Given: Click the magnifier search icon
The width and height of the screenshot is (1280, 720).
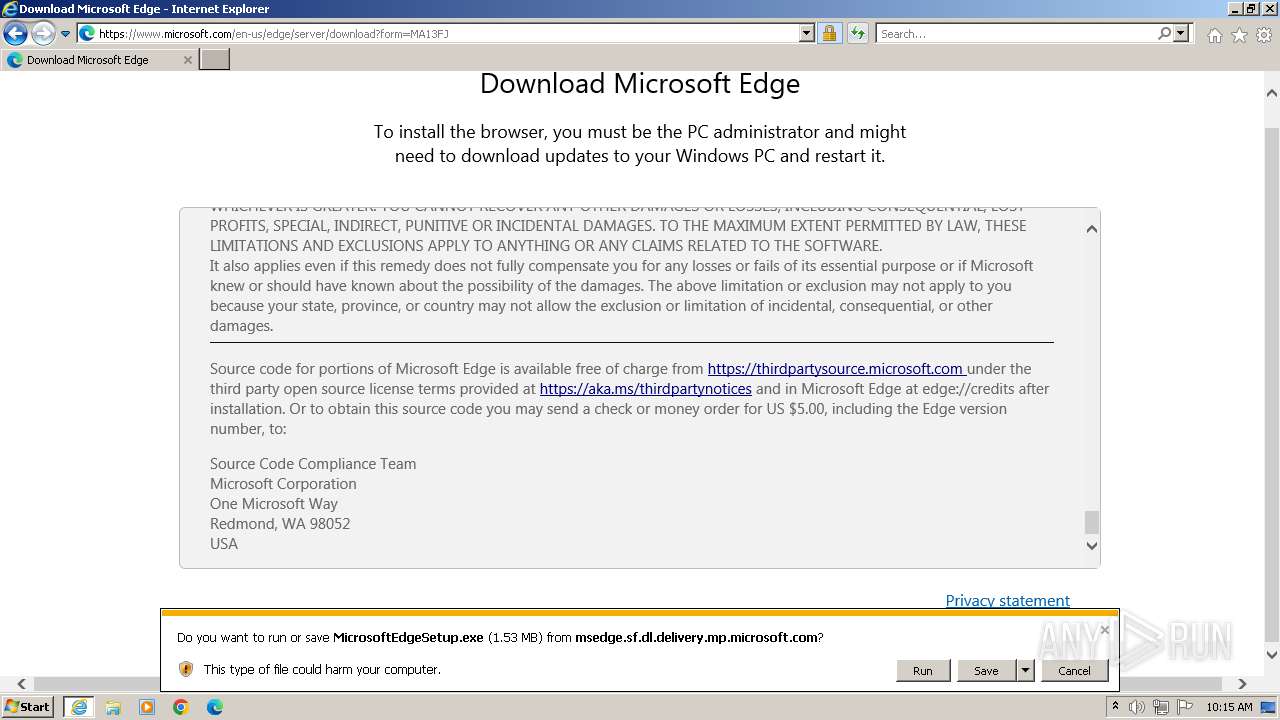Looking at the screenshot, I should coord(1164,34).
